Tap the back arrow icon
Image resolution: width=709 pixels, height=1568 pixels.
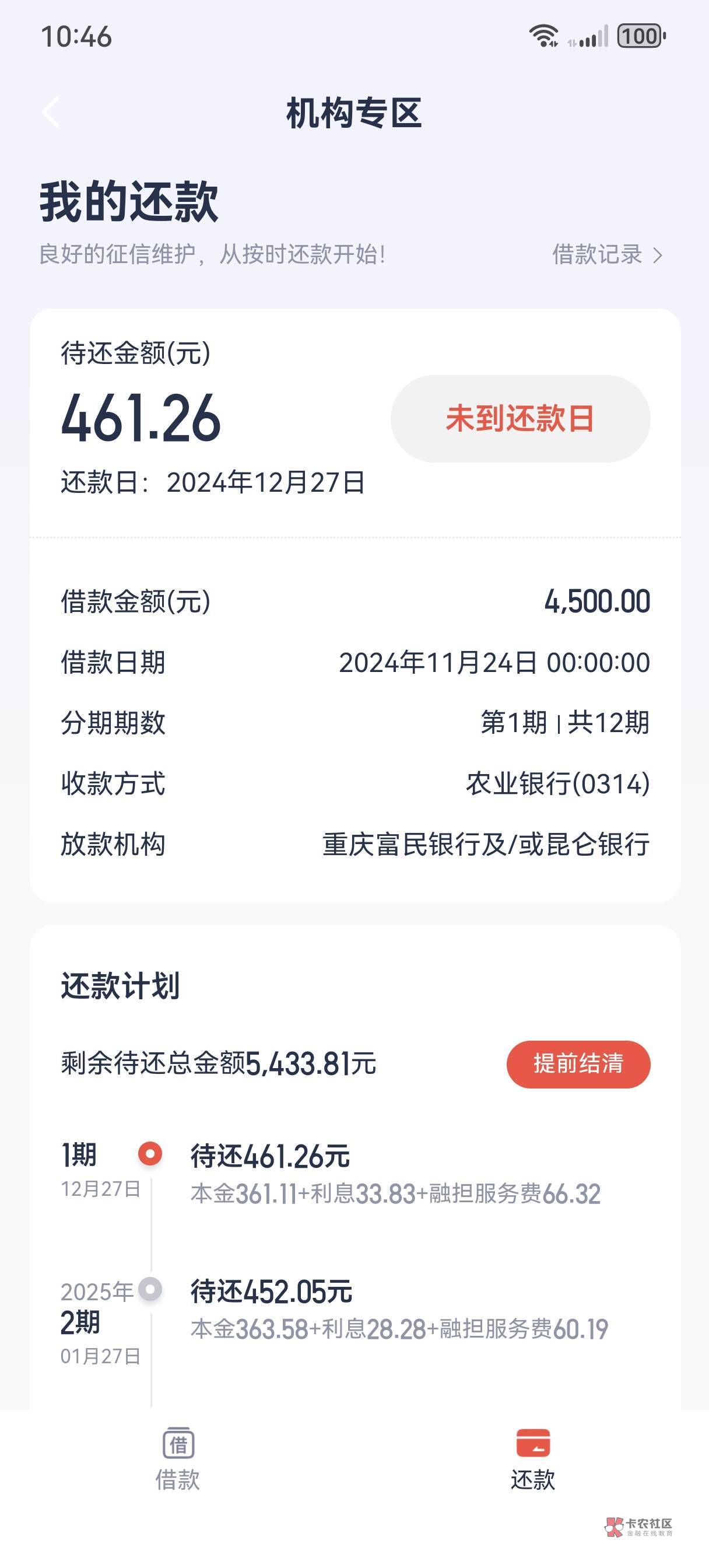(51, 113)
